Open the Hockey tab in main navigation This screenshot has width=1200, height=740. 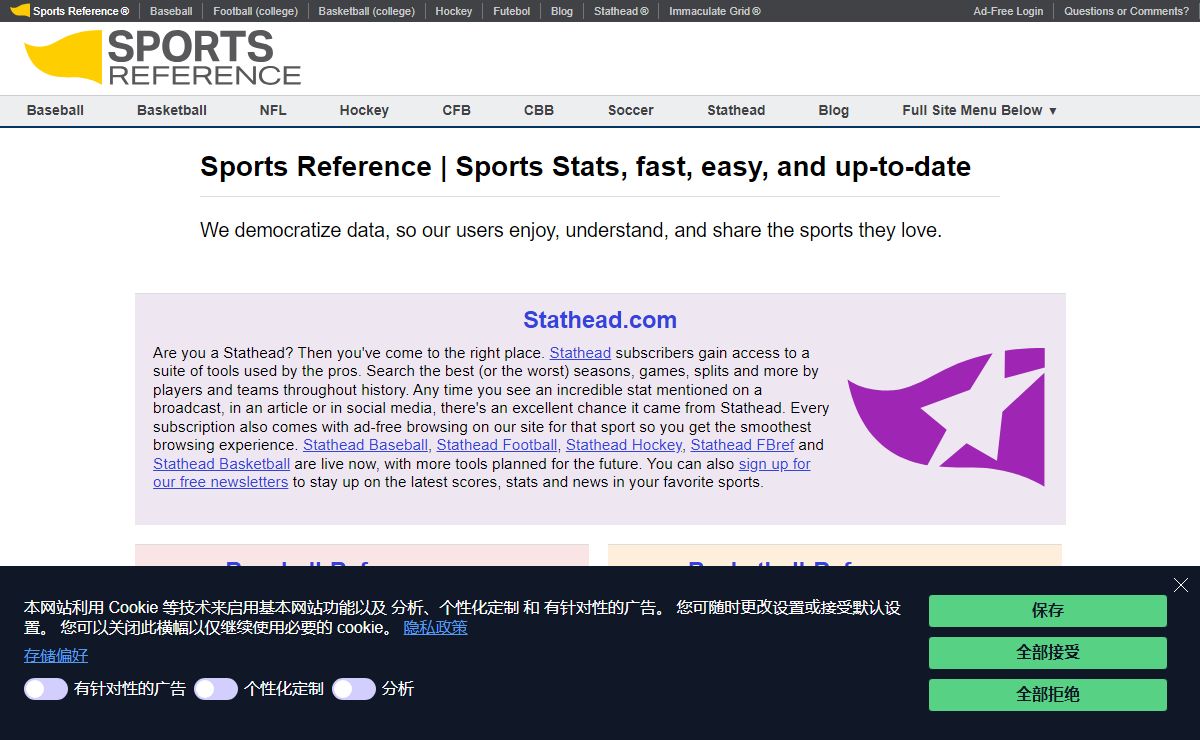[364, 110]
